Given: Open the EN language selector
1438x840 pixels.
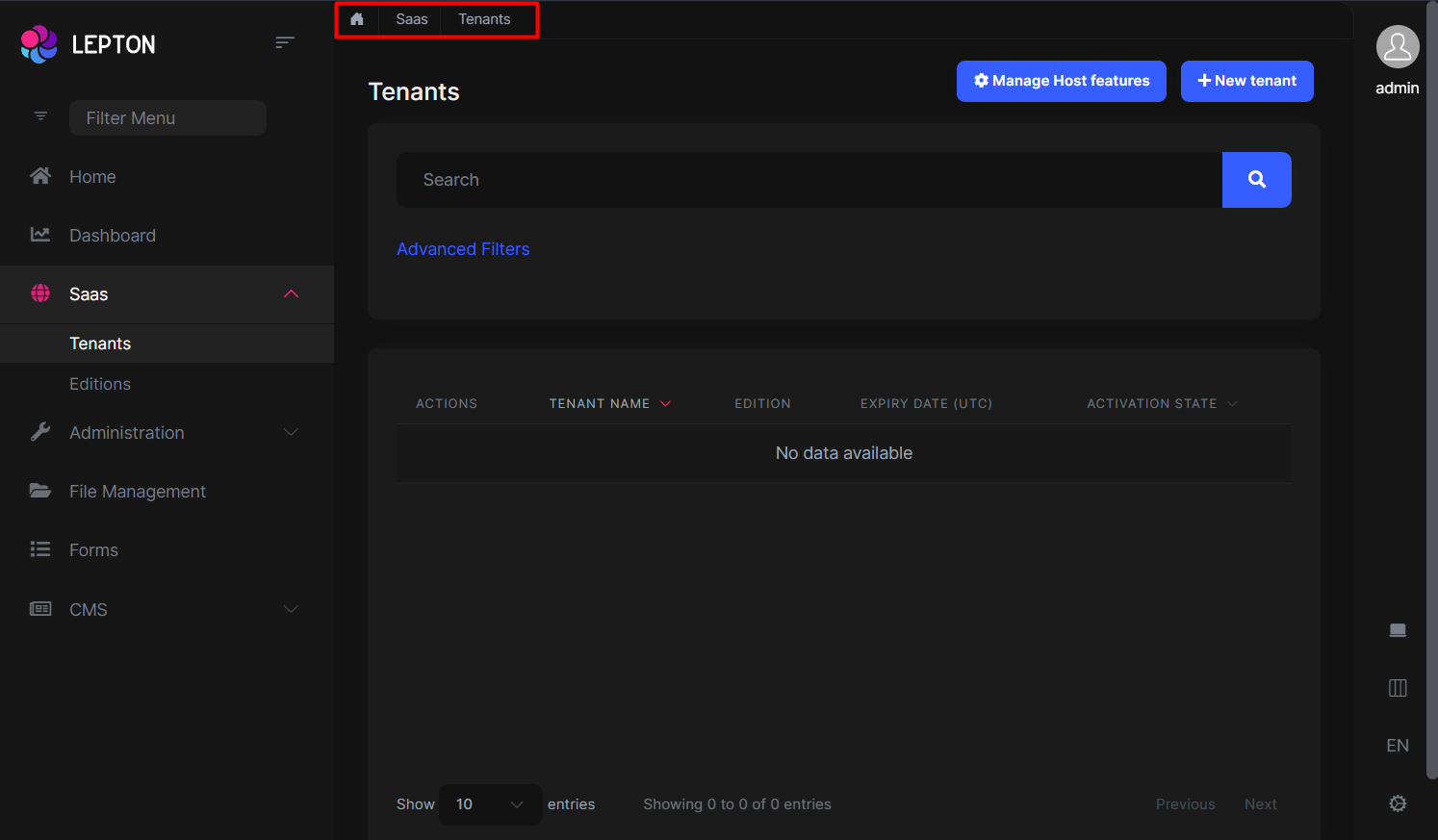Looking at the screenshot, I should (1398, 746).
